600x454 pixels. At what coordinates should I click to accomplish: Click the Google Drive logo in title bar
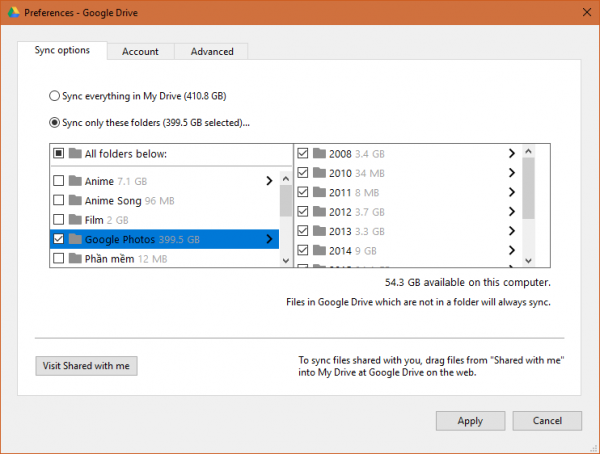tap(11, 11)
